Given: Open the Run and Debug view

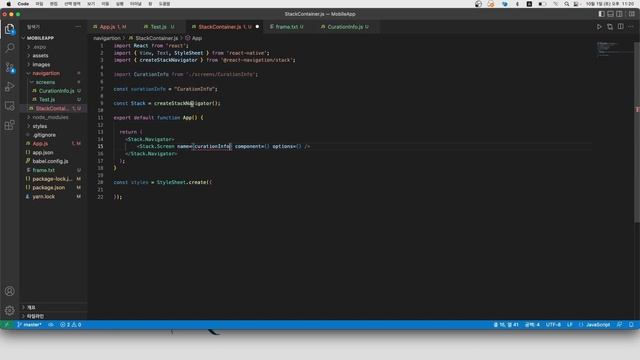Looking at the screenshot, I should (10, 87).
